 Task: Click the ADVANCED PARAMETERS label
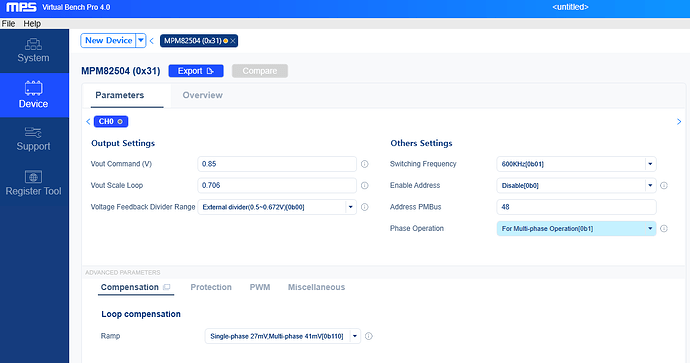(x=123, y=273)
